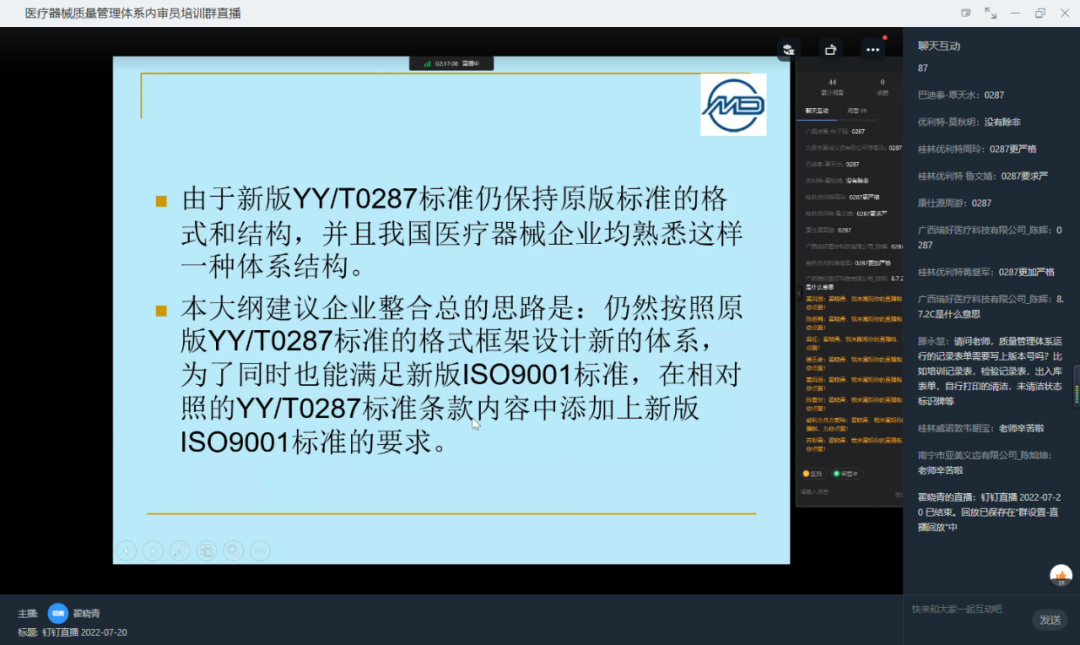Image resolution: width=1080 pixels, height=645 pixels.
Task: Click the live-ended replay notice message
Action: point(989,512)
